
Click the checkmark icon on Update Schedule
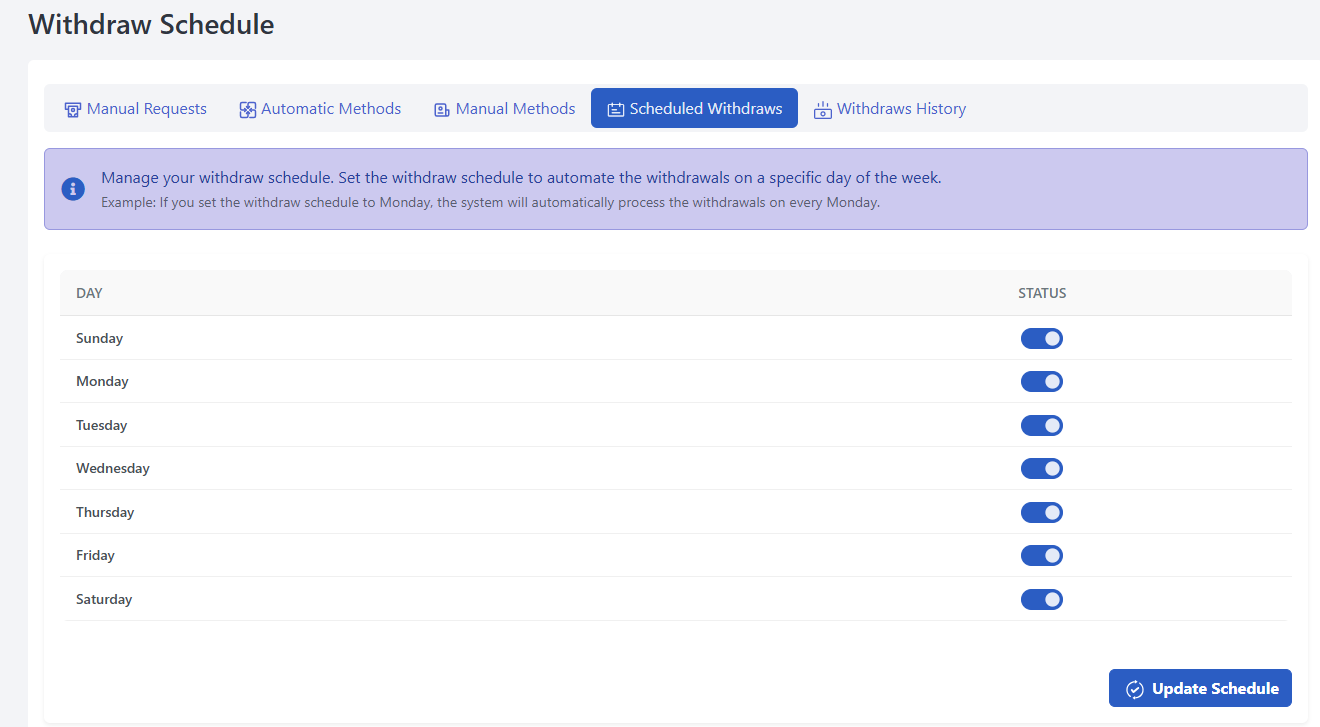pos(1134,689)
